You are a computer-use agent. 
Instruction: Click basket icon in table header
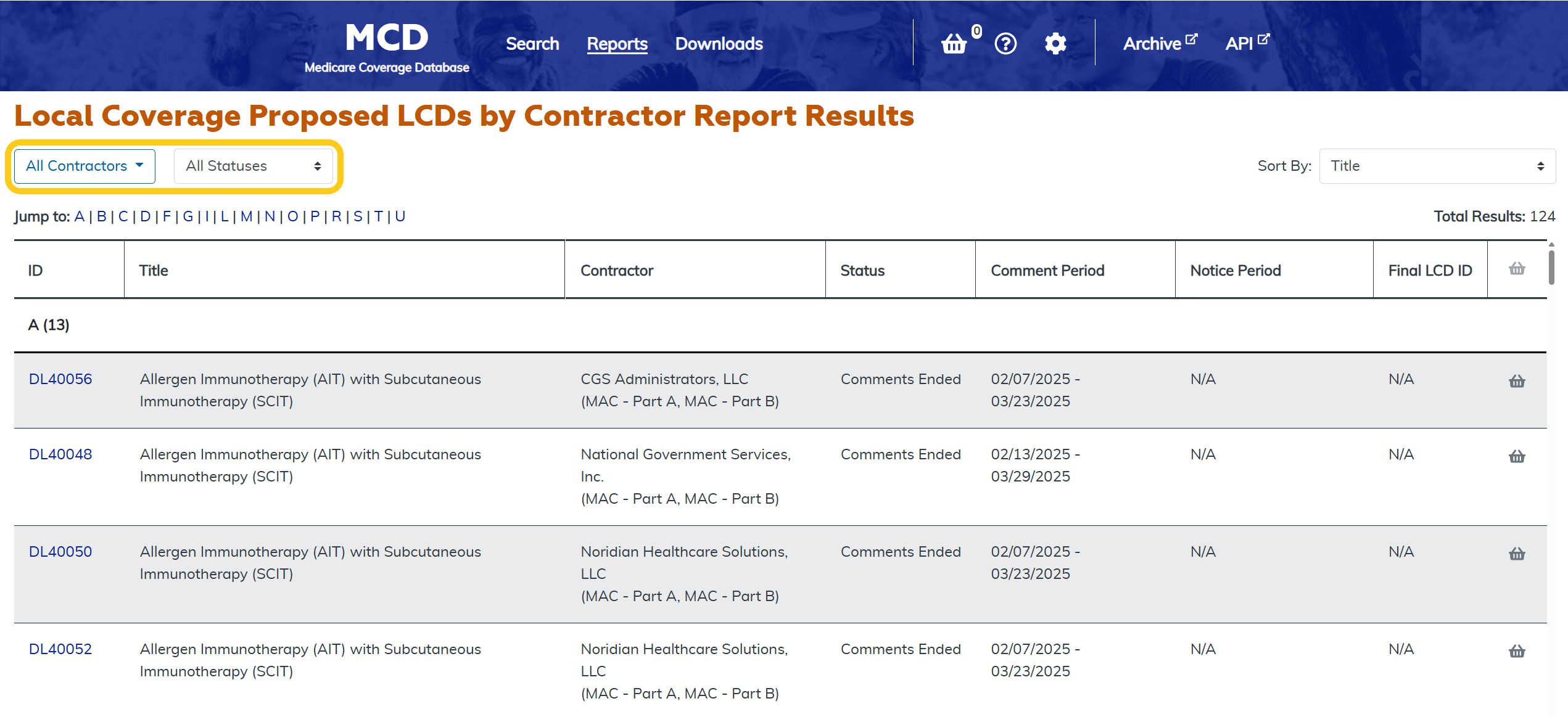(x=1517, y=269)
